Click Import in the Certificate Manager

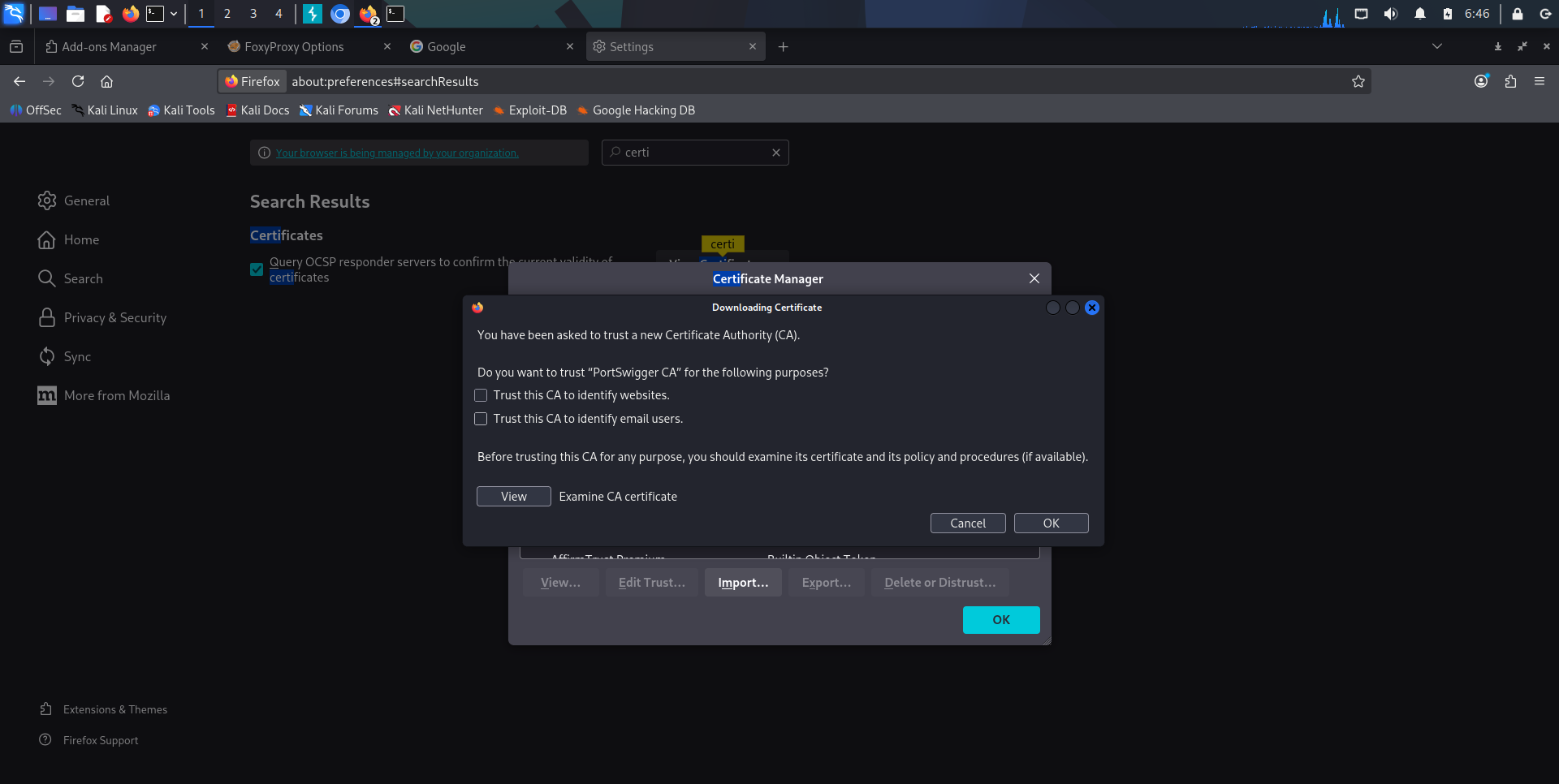(743, 583)
